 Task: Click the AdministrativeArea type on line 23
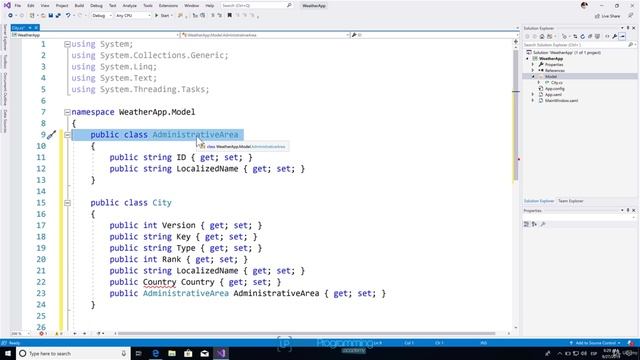tap(186, 293)
